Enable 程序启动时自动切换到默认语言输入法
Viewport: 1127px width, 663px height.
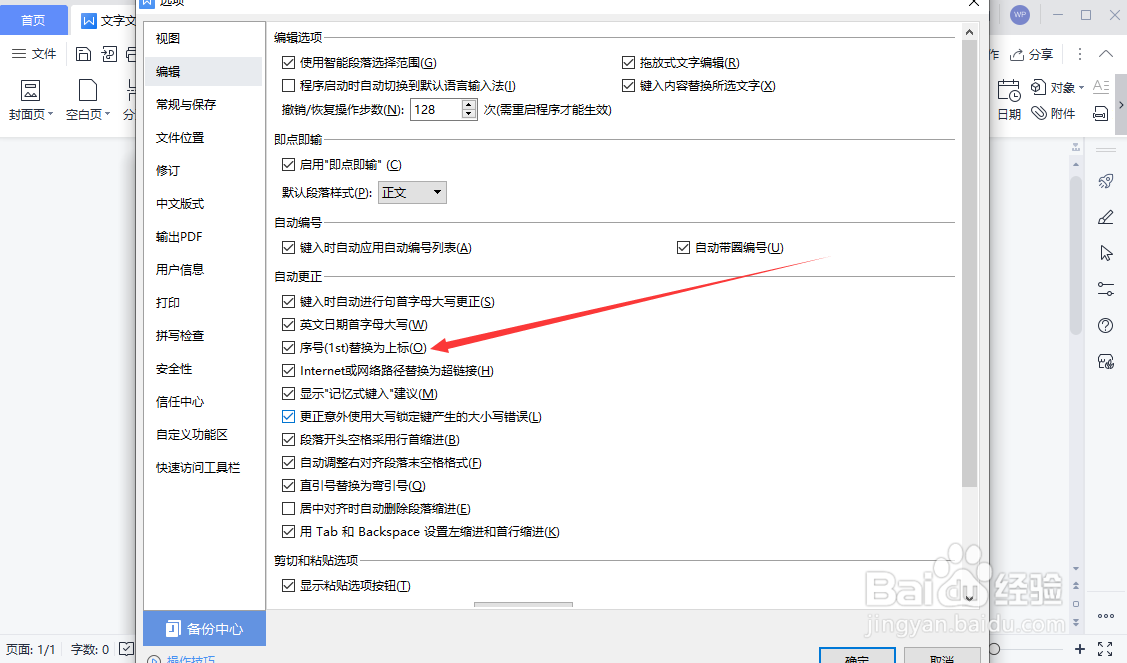coord(288,85)
